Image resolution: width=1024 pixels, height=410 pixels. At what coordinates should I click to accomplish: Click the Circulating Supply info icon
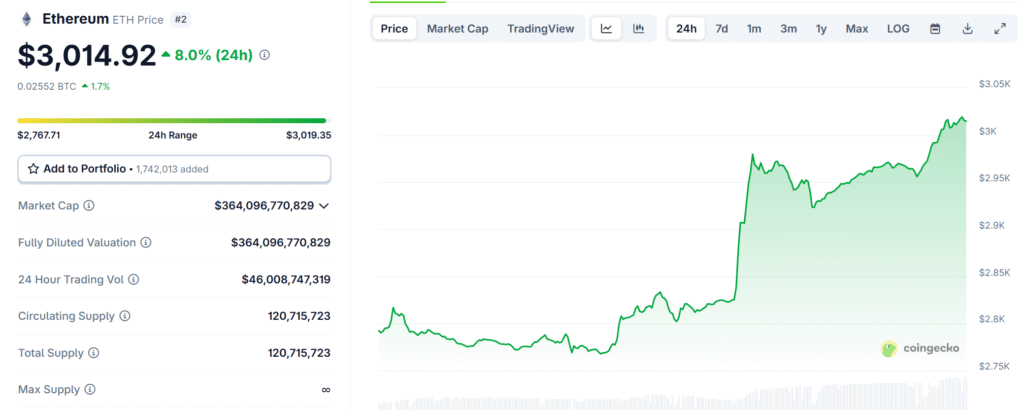(x=125, y=316)
